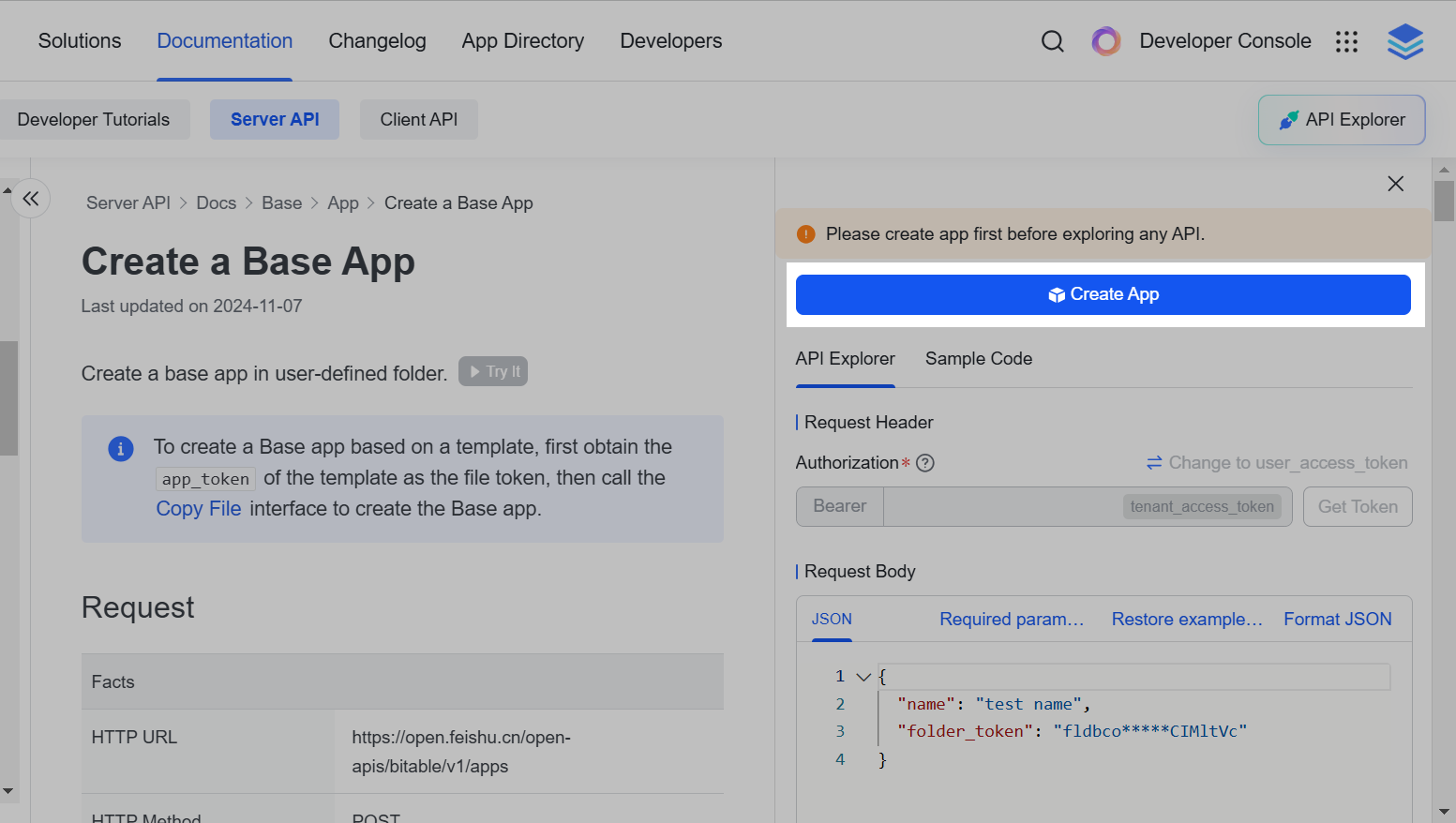1456x823 pixels.
Task: Switch to Sample Code tab
Action: [x=979, y=359]
